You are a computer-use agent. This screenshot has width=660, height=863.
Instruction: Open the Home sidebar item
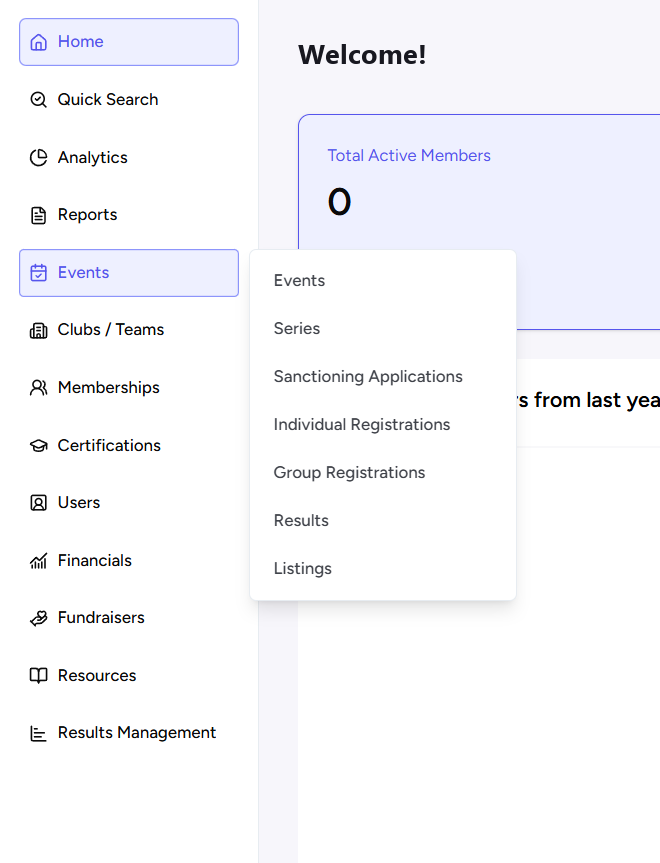129,42
